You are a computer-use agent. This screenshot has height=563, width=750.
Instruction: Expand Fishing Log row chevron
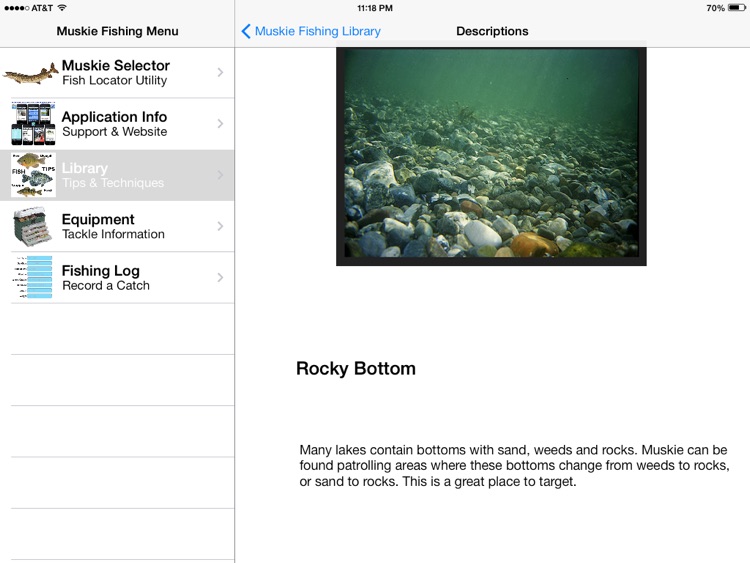(x=220, y=277)
